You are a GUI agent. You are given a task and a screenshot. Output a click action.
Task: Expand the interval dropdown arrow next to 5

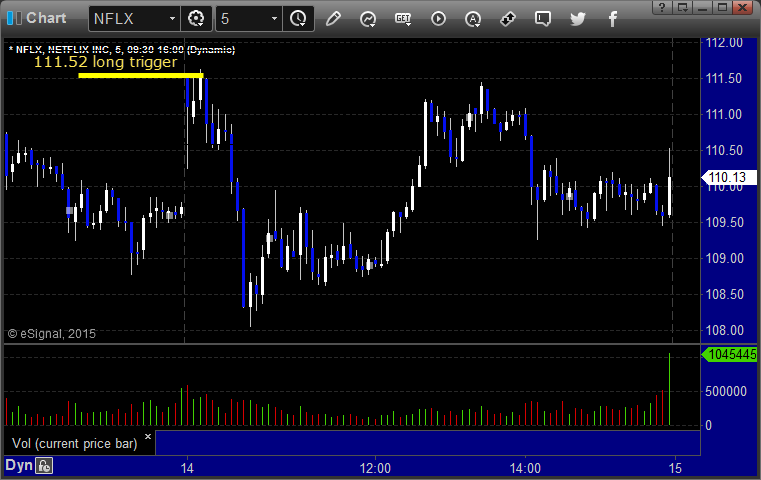[274, 19]
